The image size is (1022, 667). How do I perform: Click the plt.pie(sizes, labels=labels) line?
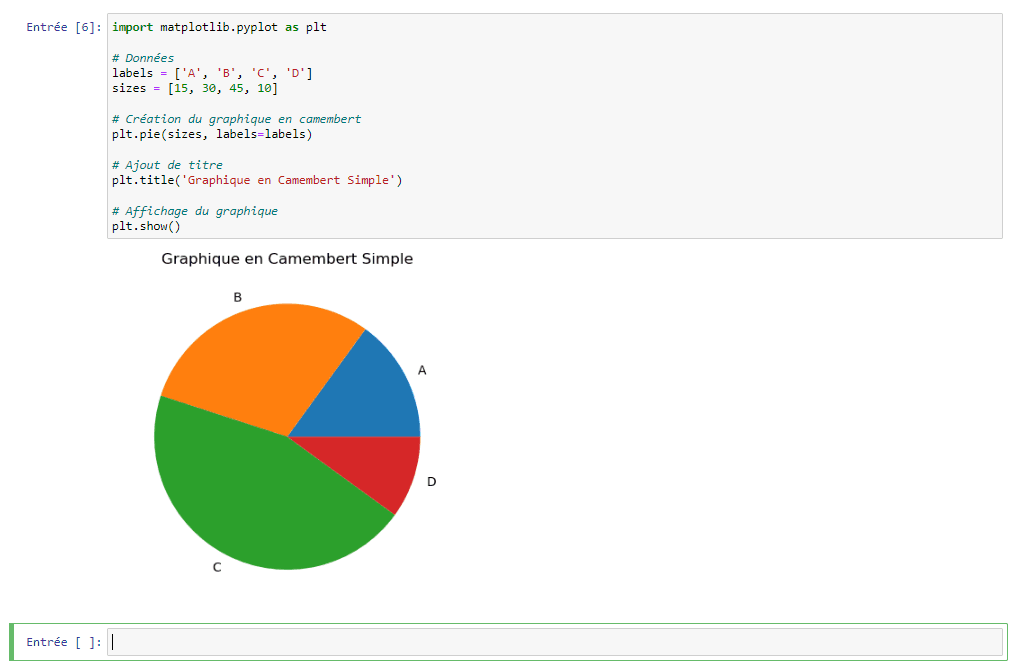212,134
